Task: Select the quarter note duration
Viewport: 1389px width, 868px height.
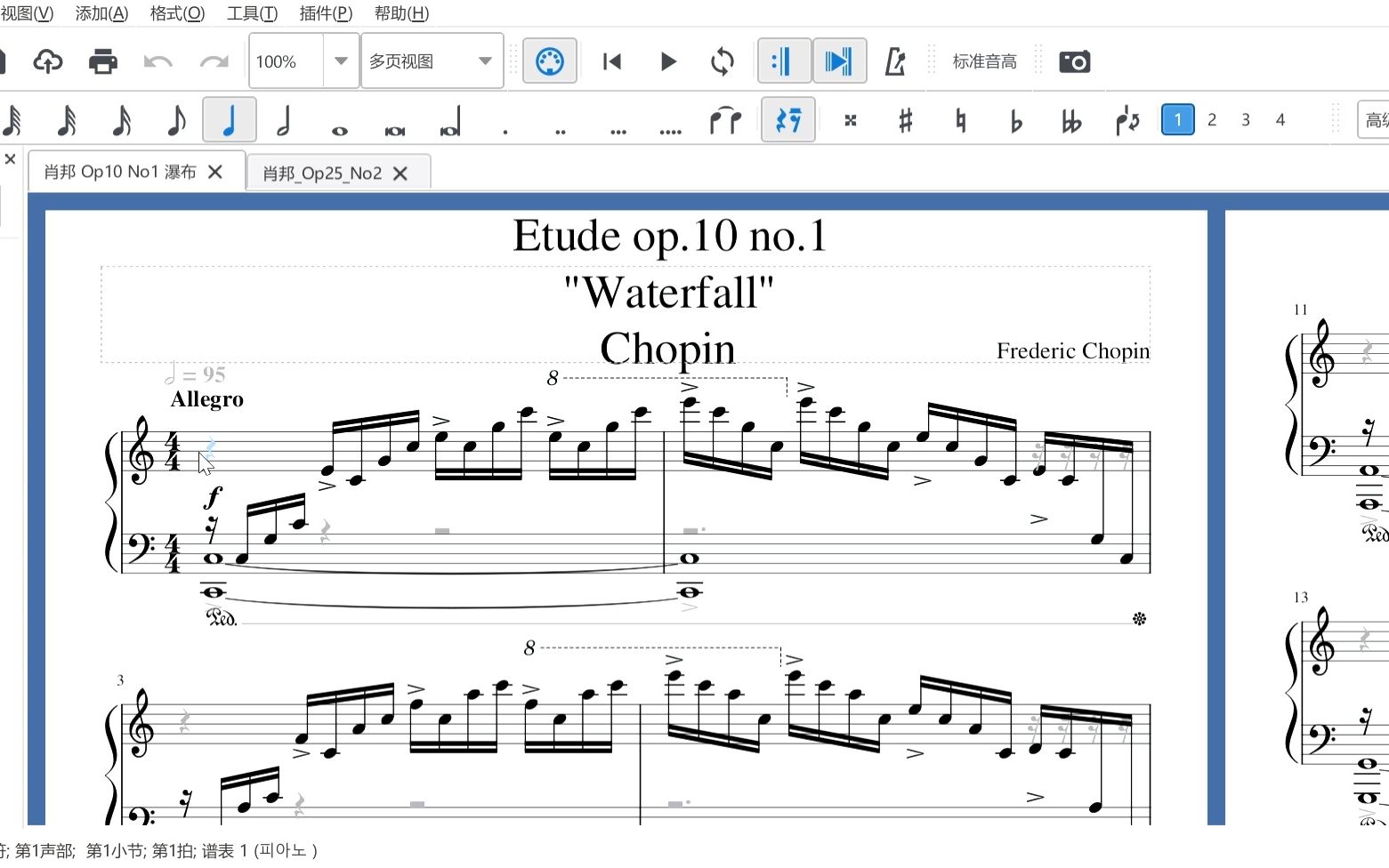Action: point(230,120)
